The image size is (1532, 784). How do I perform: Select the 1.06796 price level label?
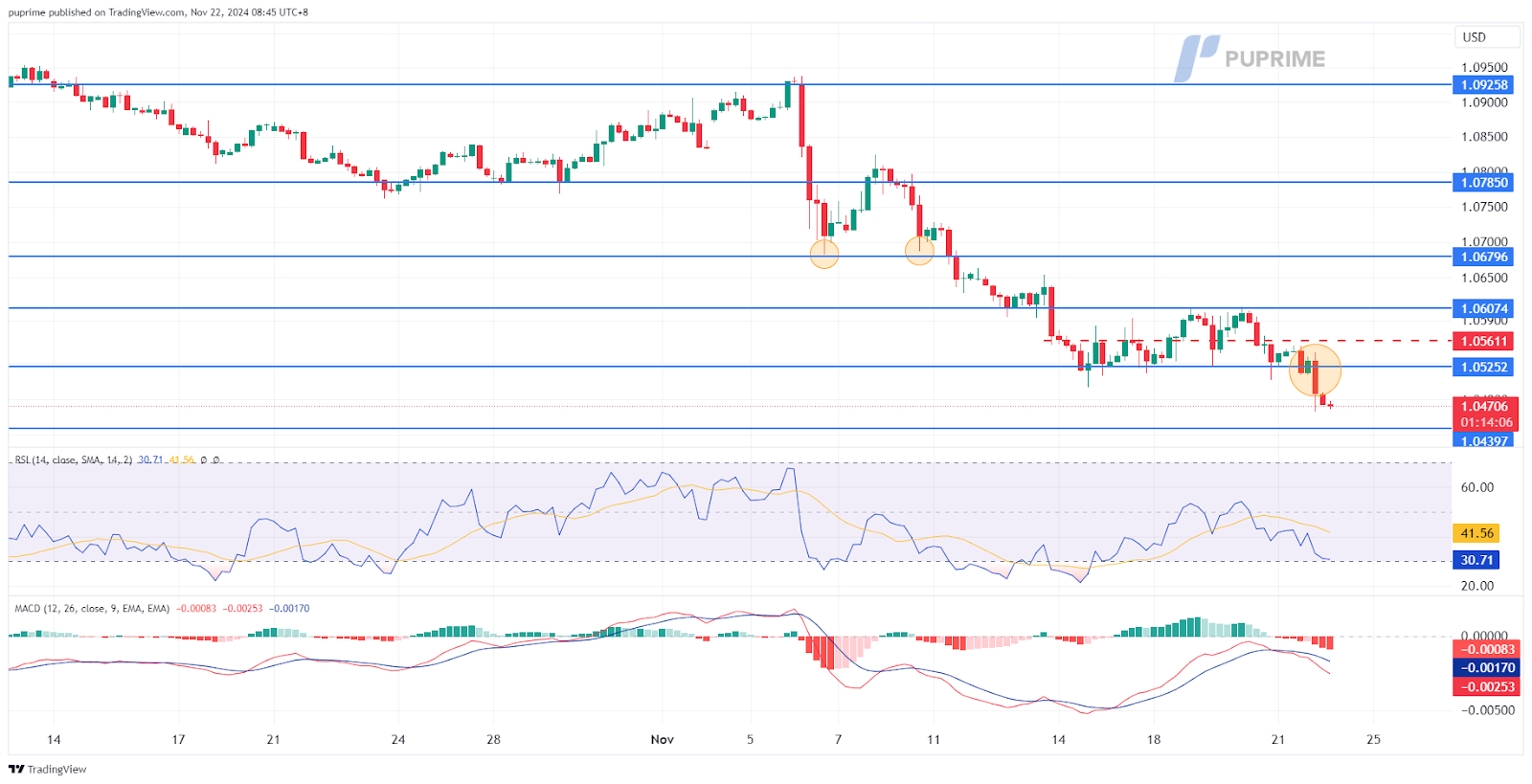[x=1484, y=257]
